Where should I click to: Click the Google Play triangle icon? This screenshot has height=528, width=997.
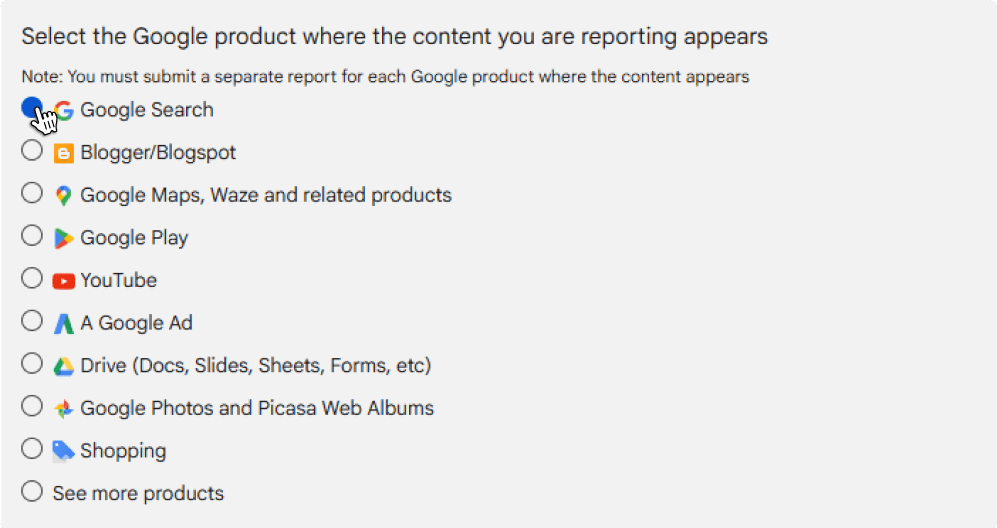pos(64,238)
